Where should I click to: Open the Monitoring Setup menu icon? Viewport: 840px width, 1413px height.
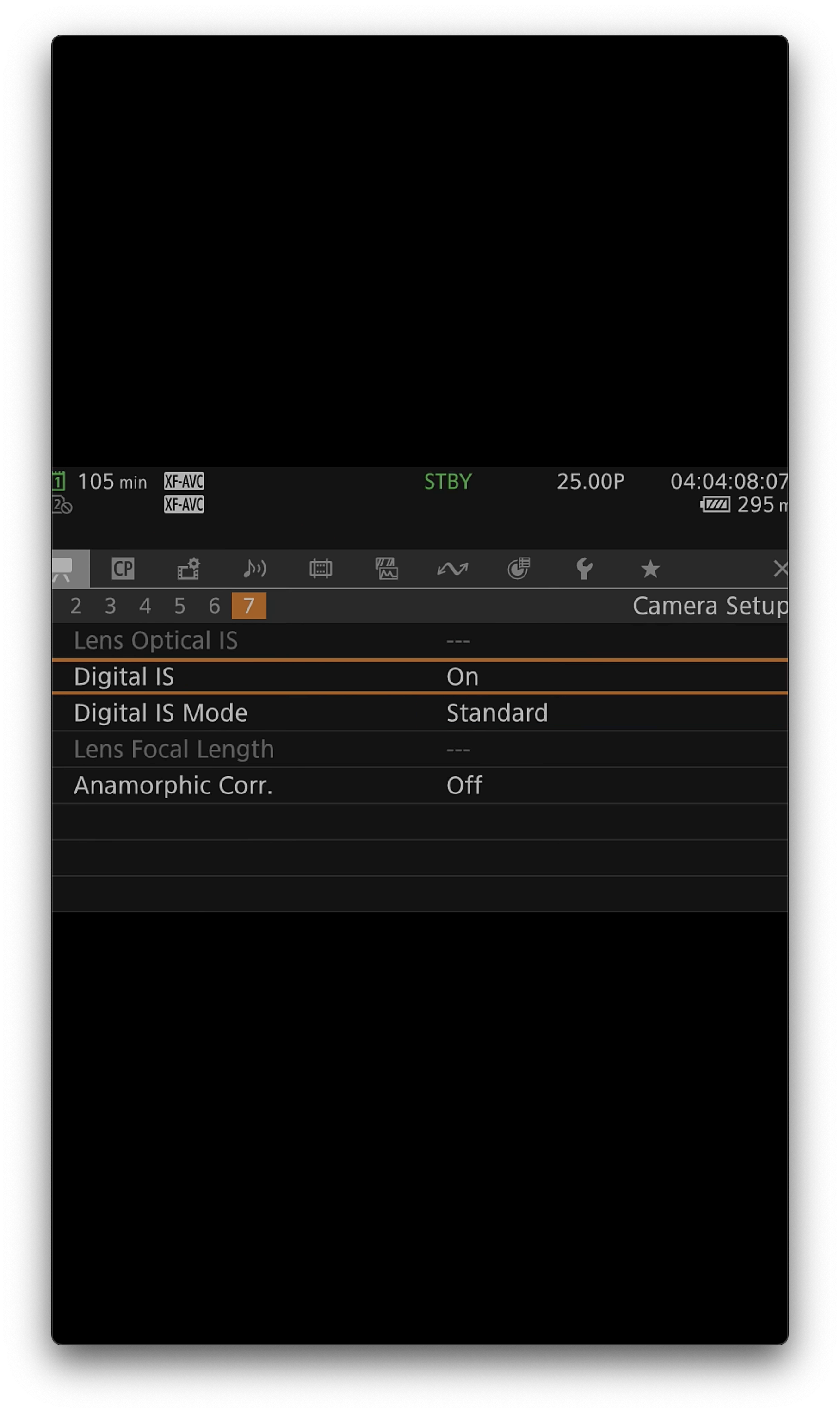coord(321,568)
